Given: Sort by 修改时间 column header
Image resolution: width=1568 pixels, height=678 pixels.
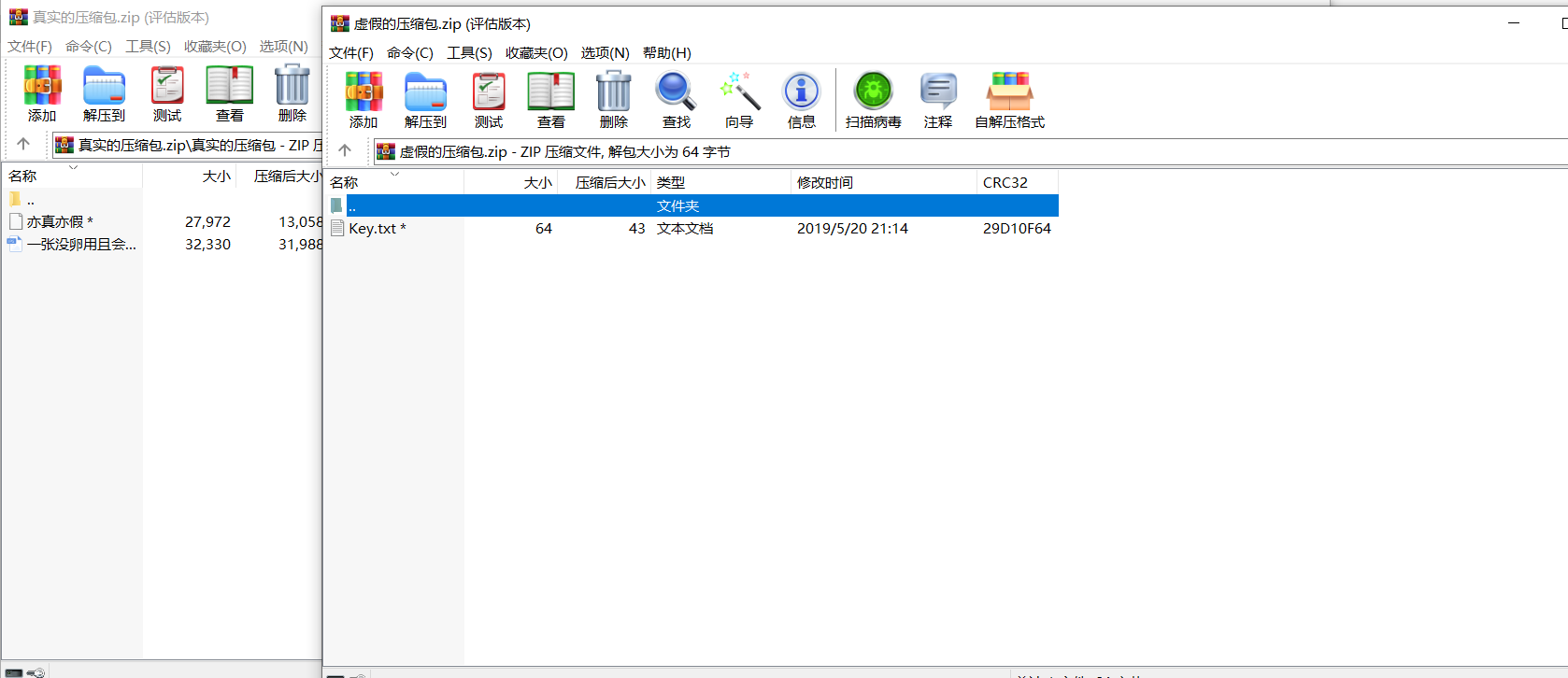Looking at the screenshot, I should tap(824, 183).
